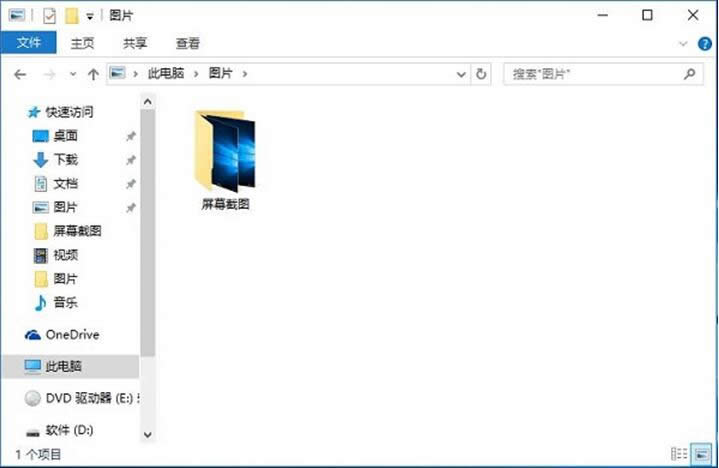
Task: Click the window system icon in title bar
Action: [17, 16]
